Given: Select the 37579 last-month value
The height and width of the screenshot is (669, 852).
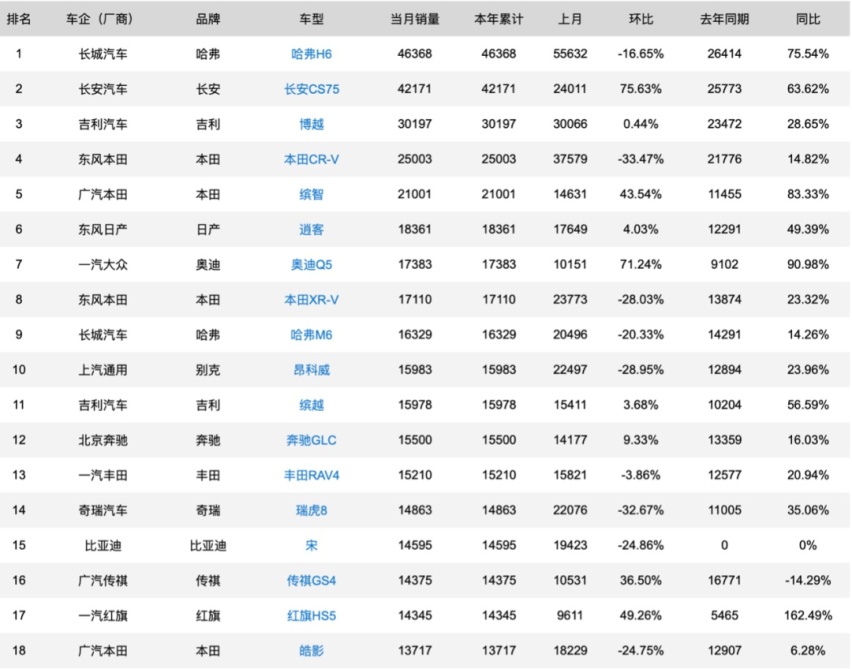Looking at the screenshot, I should point(570,159).
